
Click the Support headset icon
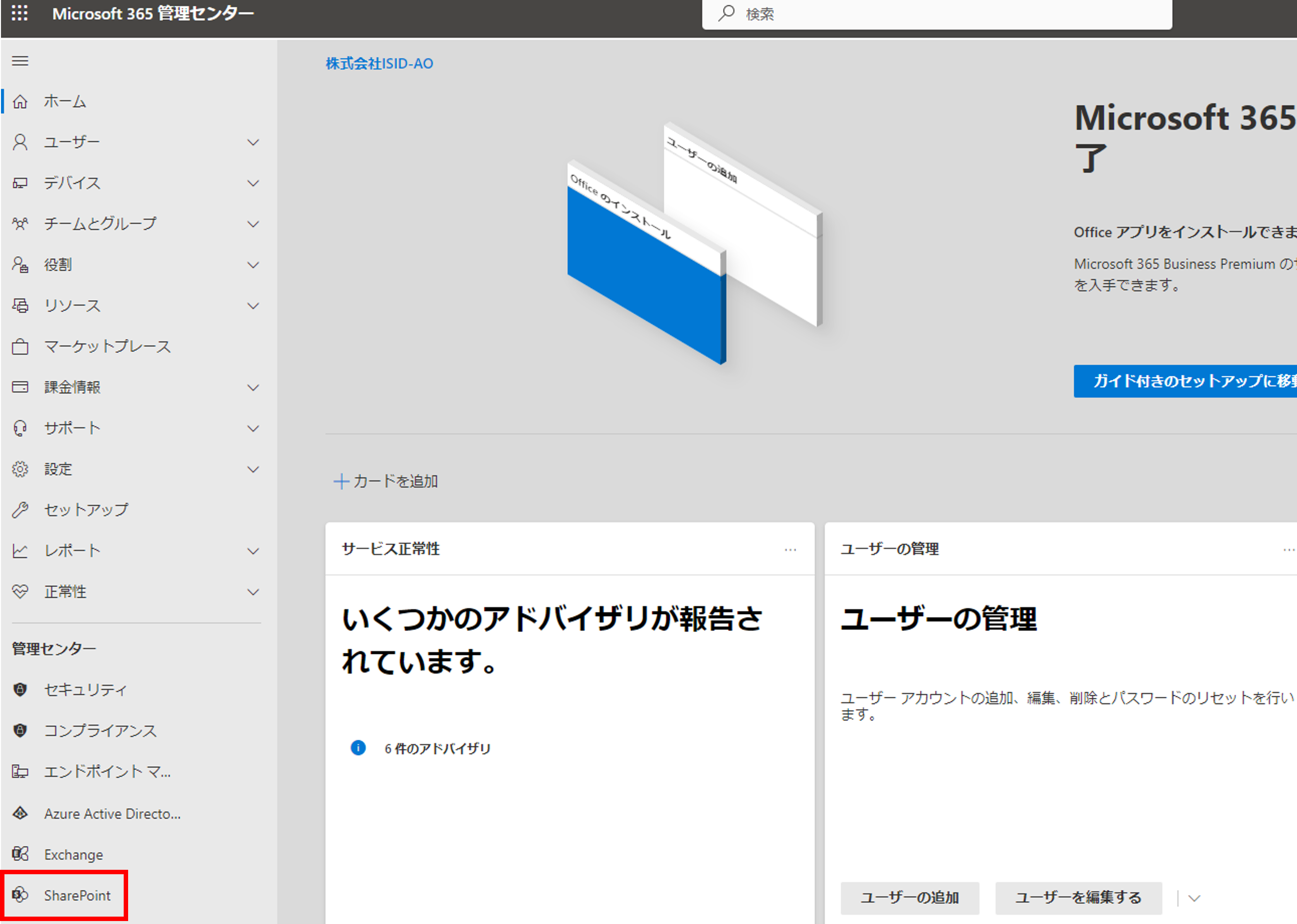pyautogui.click(x=20, y=428)
